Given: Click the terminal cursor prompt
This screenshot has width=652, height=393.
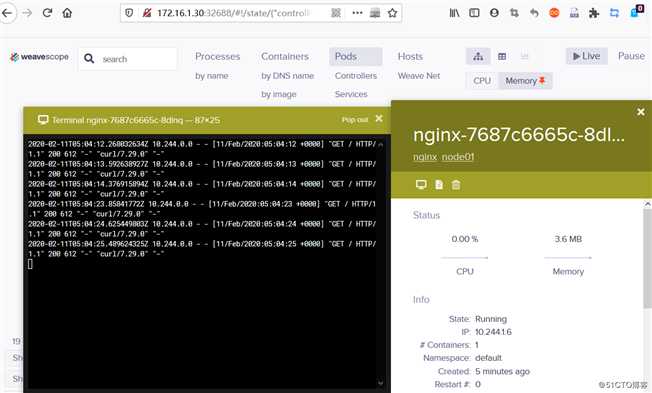Looking at the screenshot, I should point(30,264).
